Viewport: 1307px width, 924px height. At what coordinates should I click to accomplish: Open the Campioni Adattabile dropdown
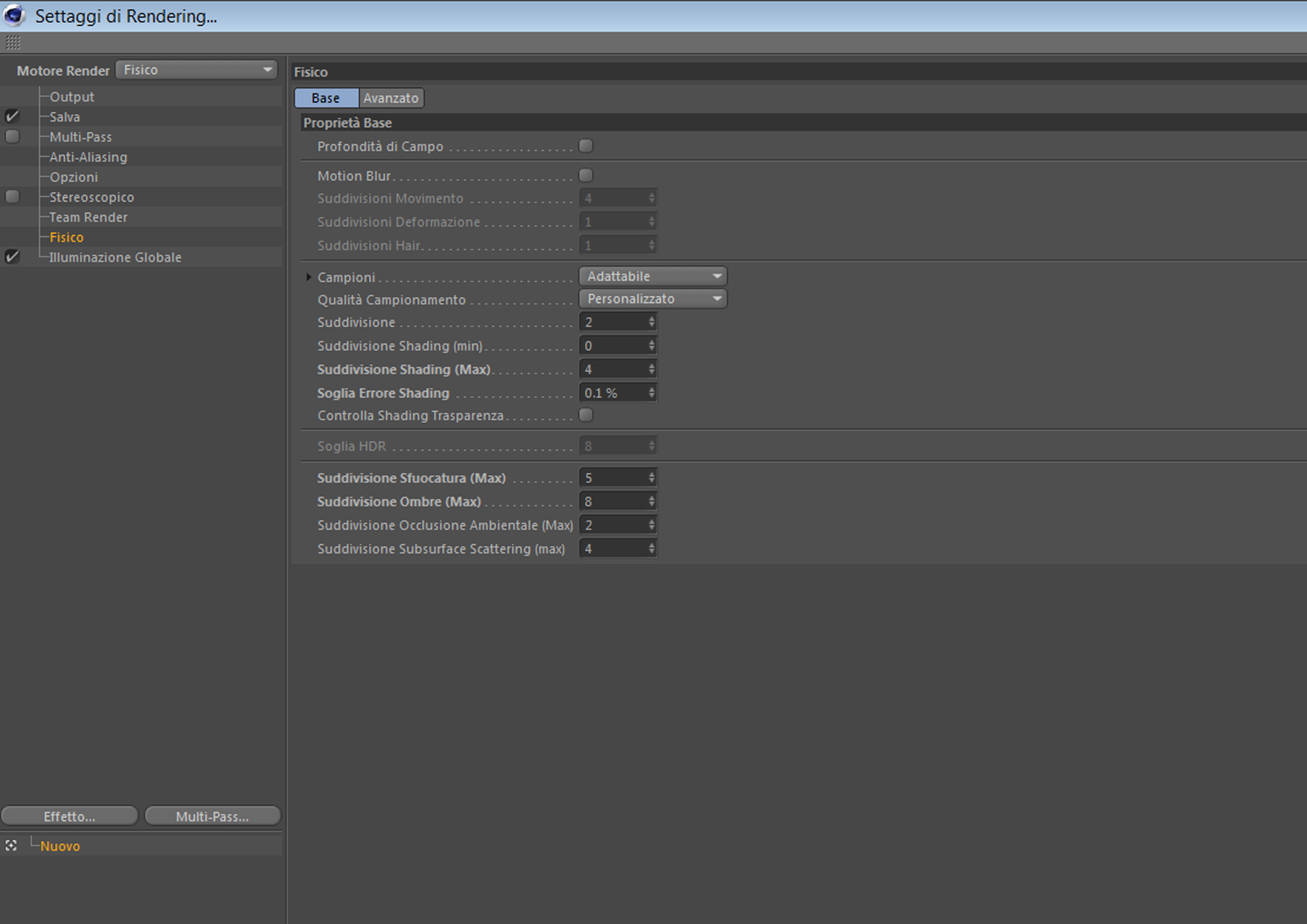tap(652, 276)
